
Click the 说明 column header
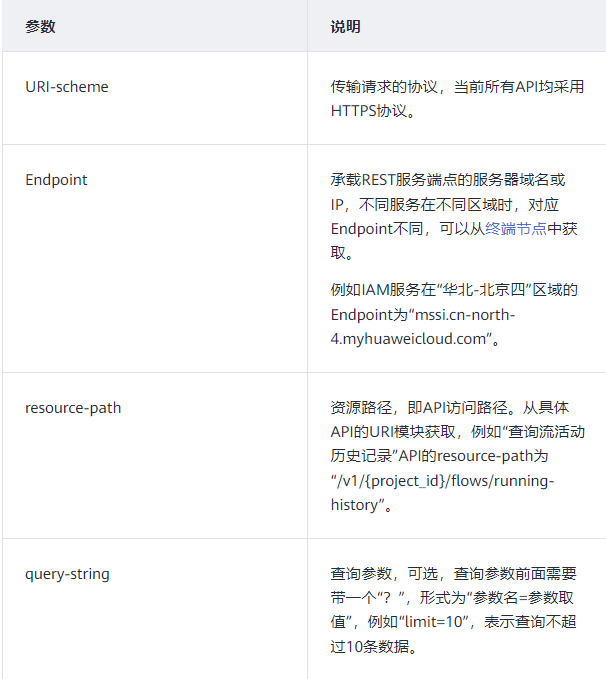coord(345,27)
